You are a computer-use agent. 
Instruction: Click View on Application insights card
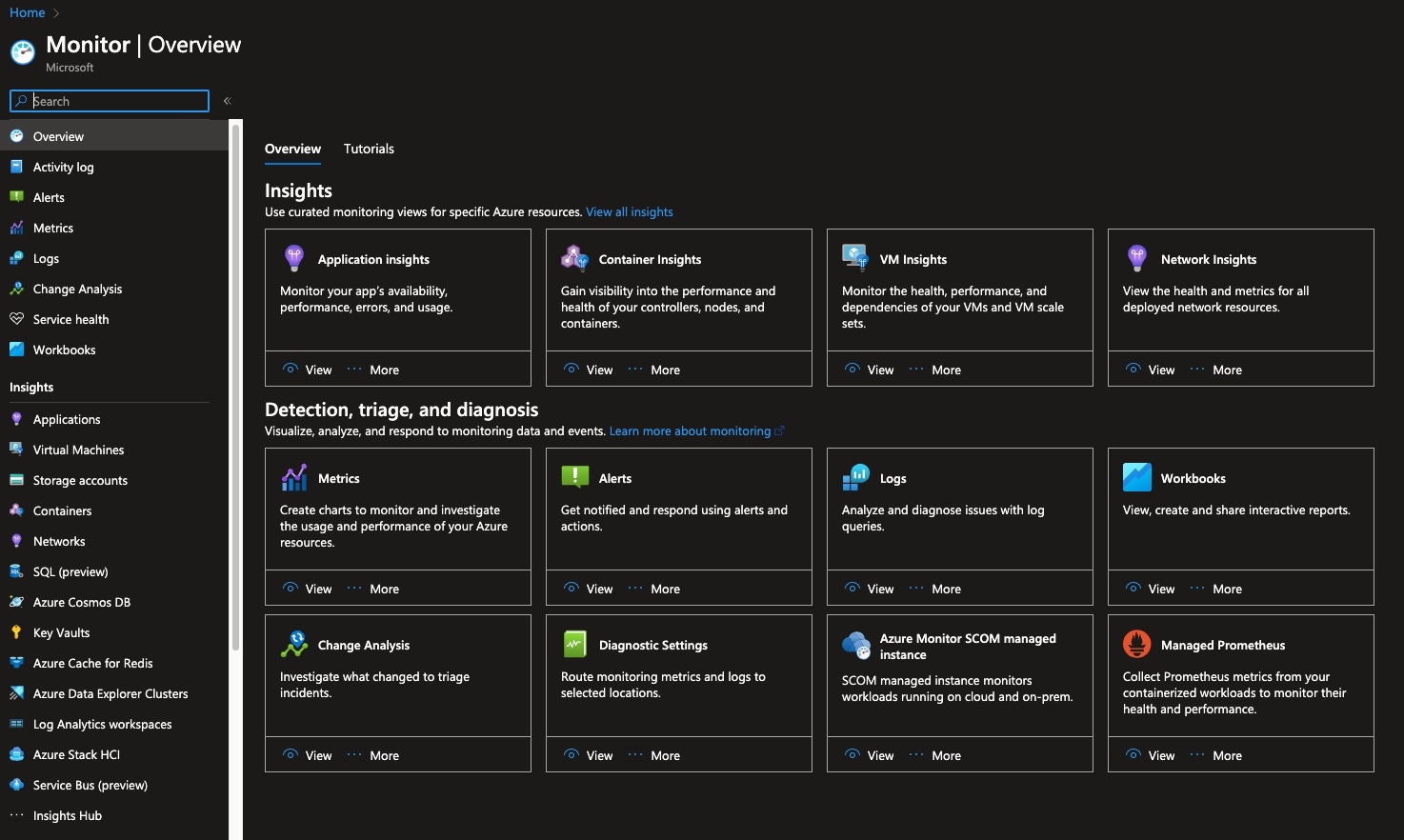coord(308,370)
